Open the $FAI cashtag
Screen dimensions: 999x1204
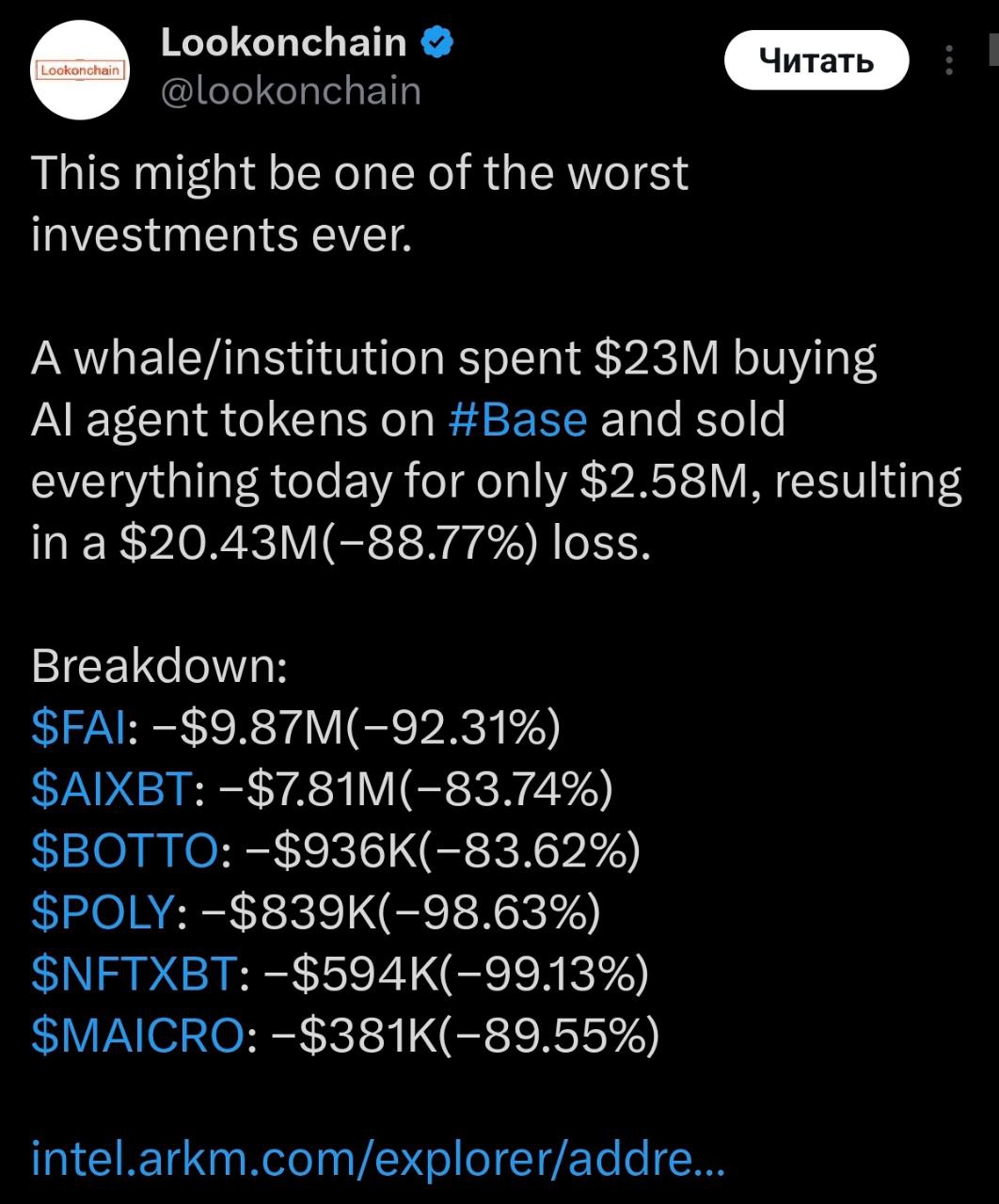click(x=78, y=728)
